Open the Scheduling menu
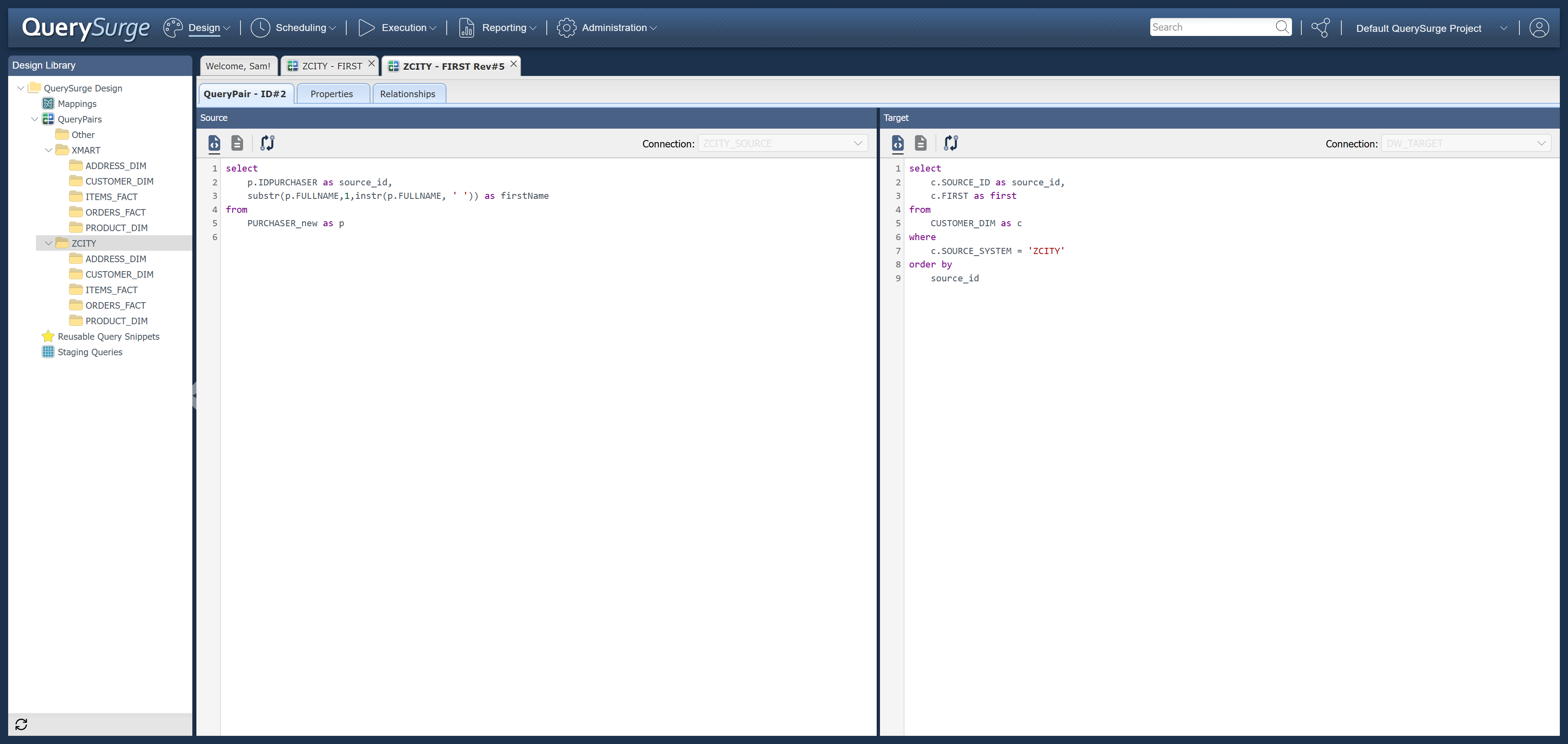The image size is (1568, 744). click(305, 28)
